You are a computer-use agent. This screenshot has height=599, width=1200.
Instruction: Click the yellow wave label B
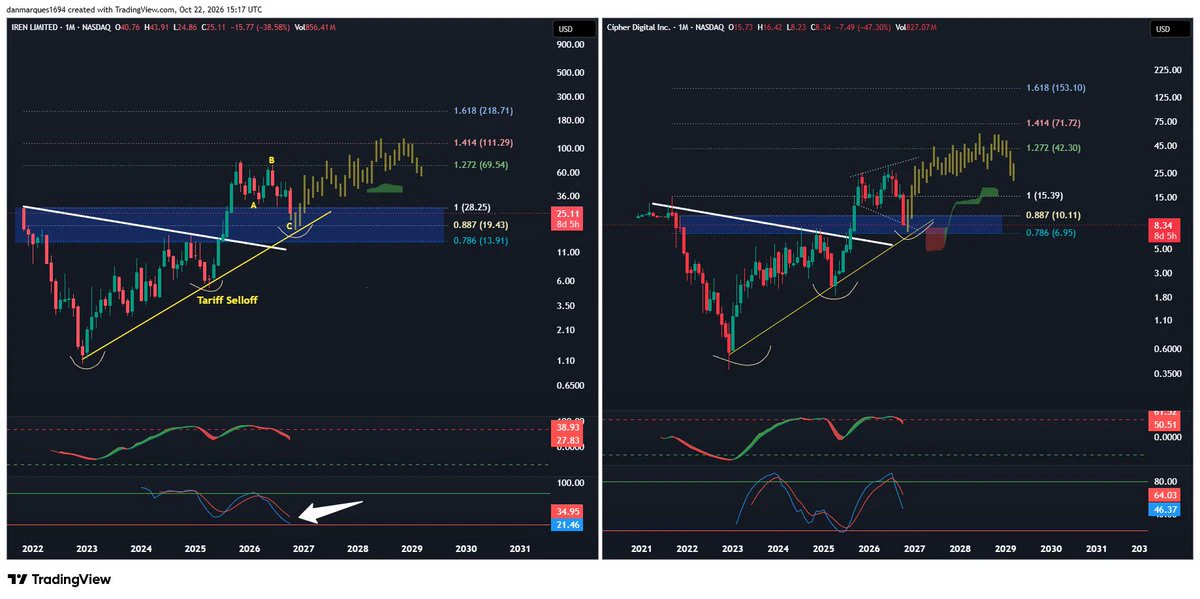coord(271,160)
